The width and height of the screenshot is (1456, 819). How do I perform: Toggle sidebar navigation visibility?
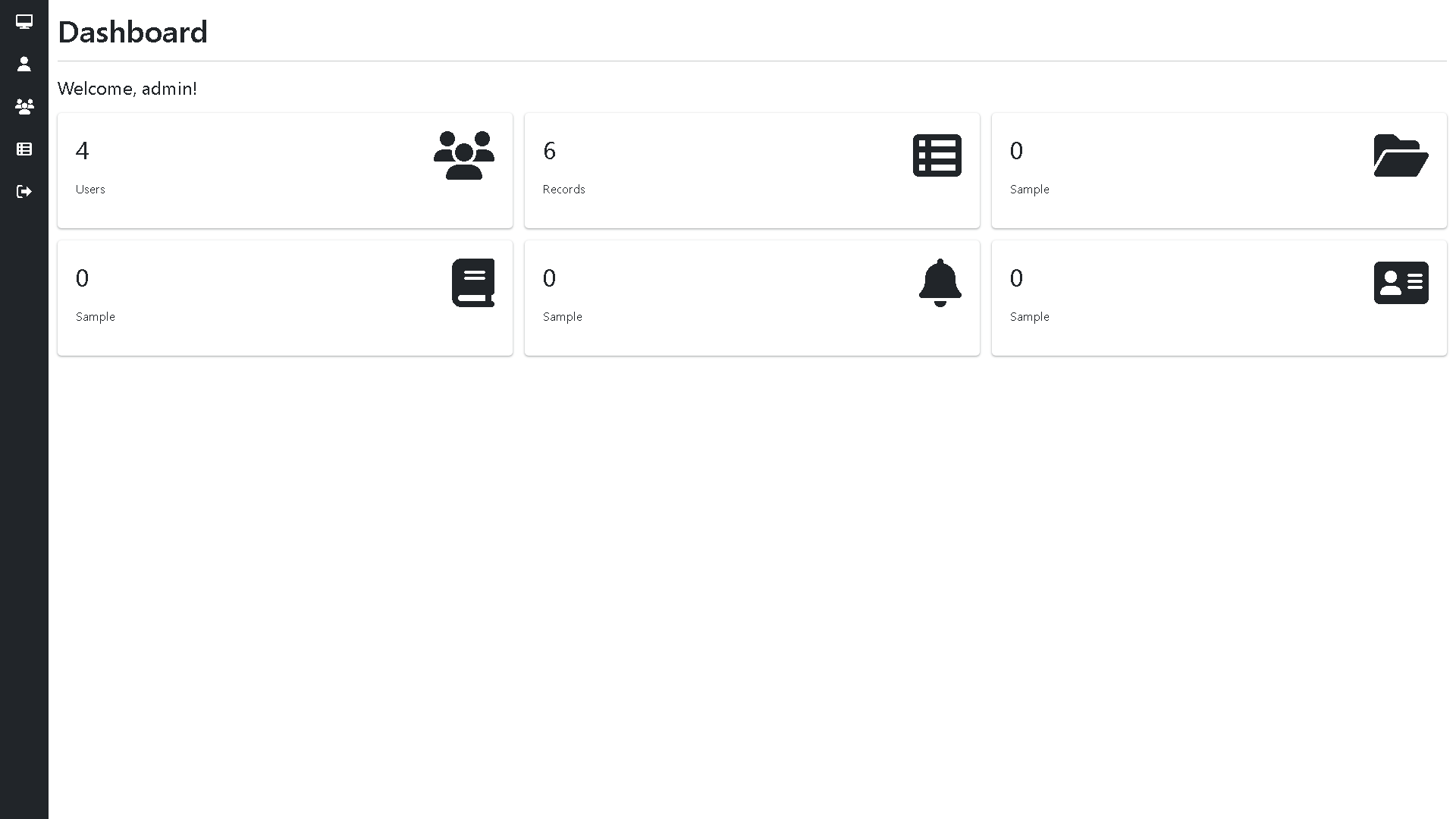click(x=24, y=21)
